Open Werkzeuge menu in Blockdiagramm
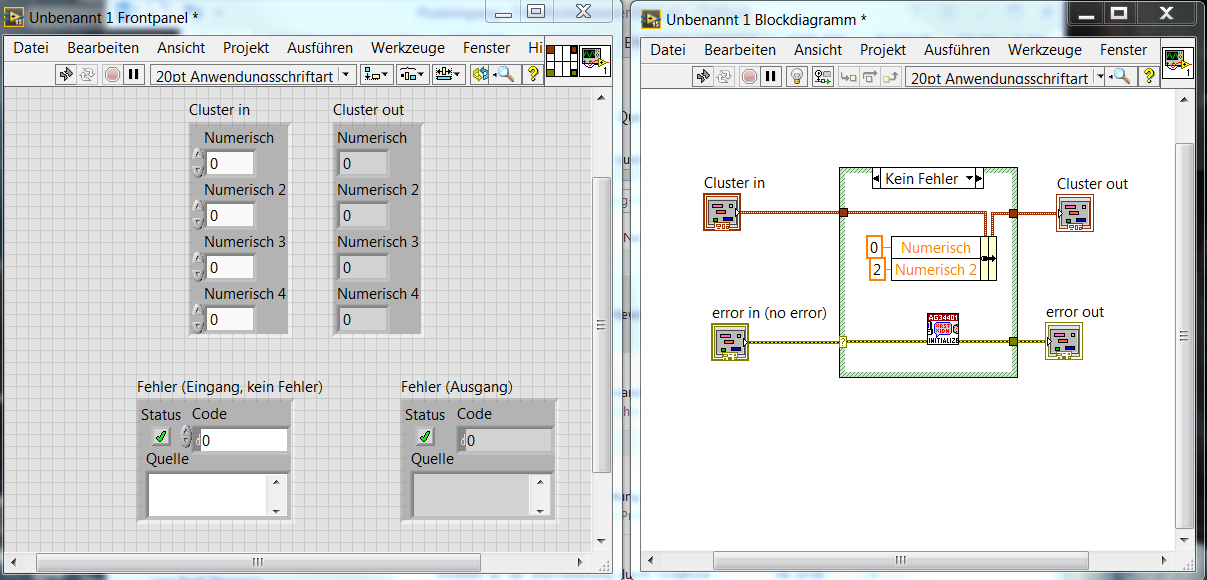Viewport: 1207px width, 580px height. [1045, 49]
